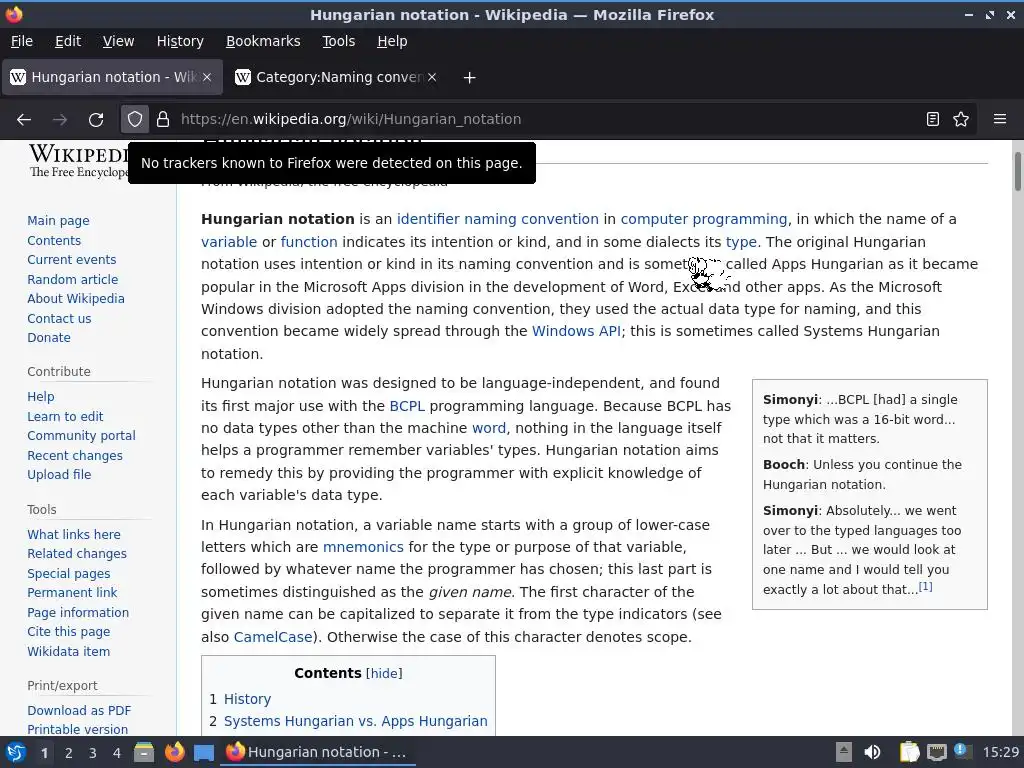This screenshot has width=1024, height=768.
Task: Open the Wikidata item link
Action: pos(69,651)
